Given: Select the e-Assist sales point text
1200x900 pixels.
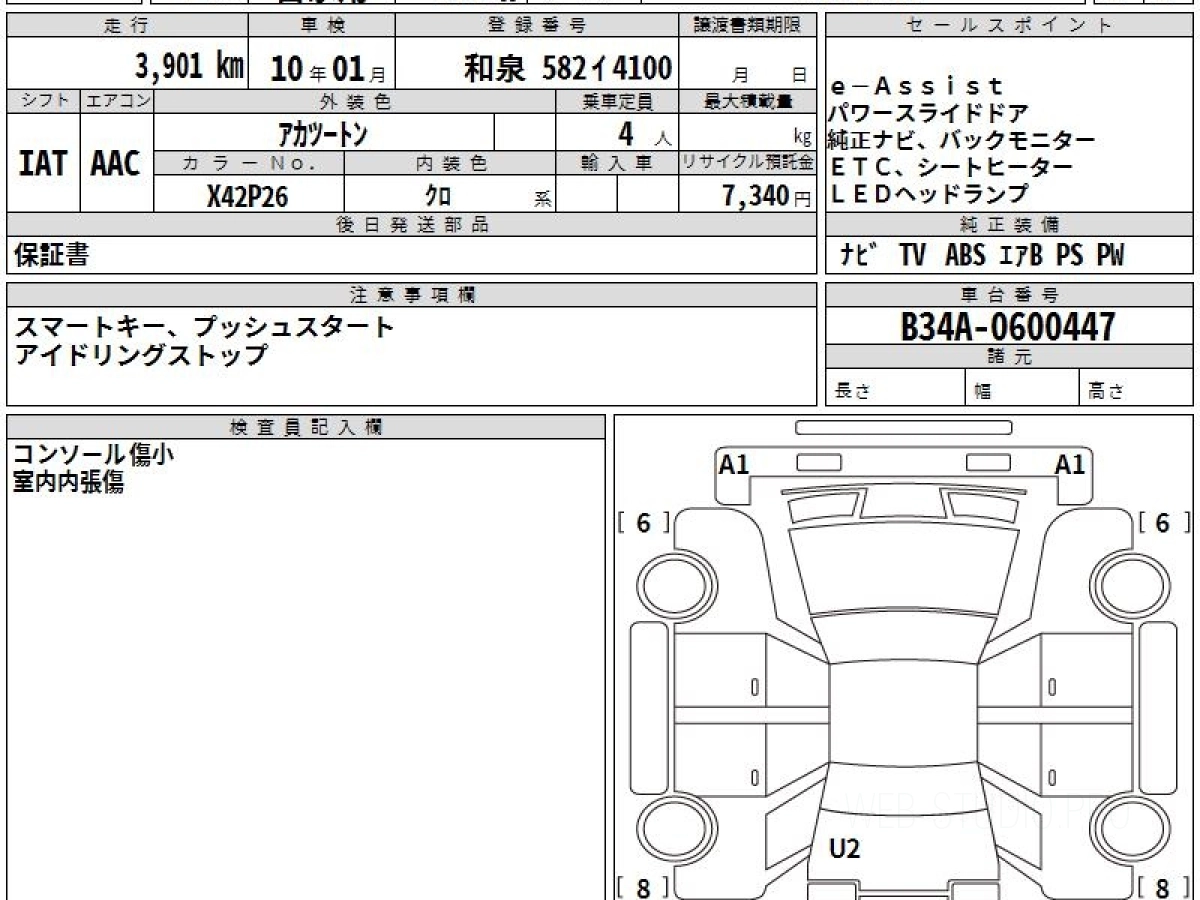Looking at the screenshot, I should (917, 87).
